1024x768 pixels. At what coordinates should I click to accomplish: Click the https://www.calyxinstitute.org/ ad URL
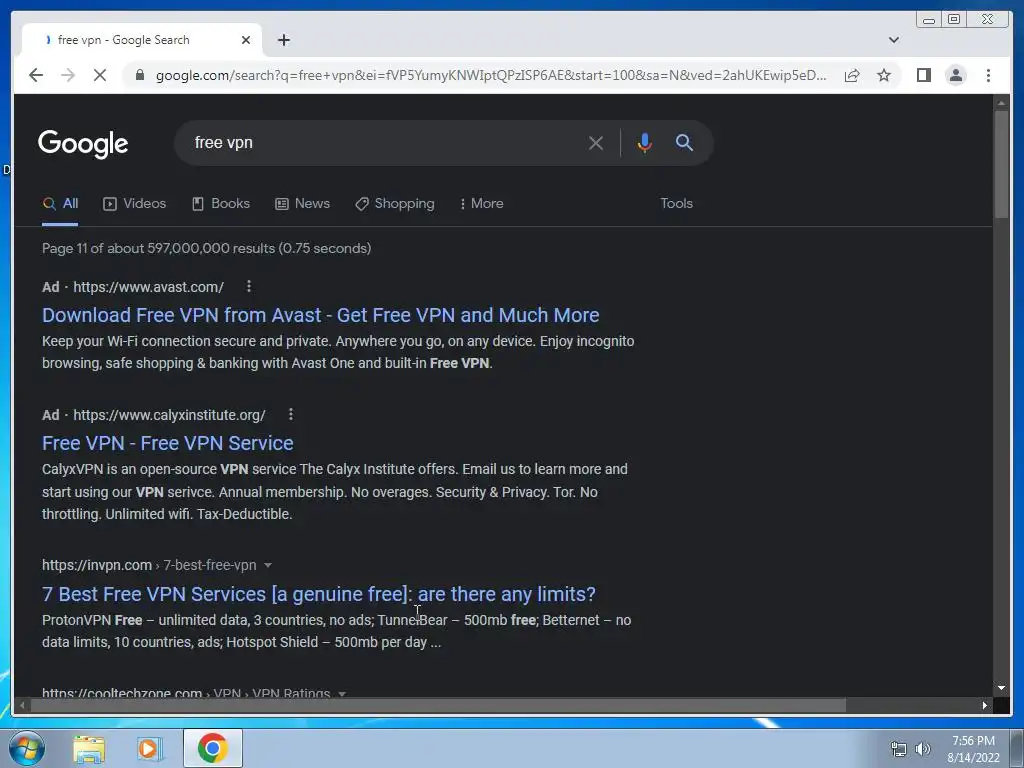(x=169, y=415)
